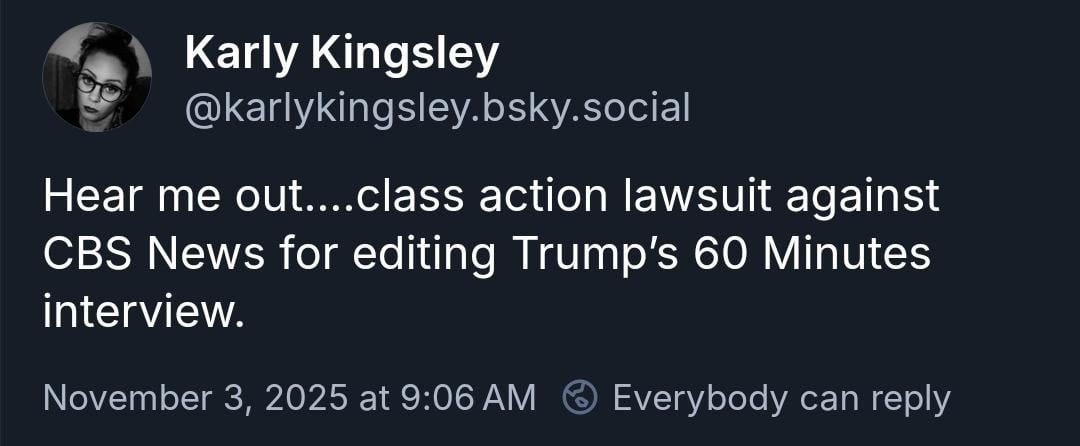The image size is (1080, 446).
Task: Click the November 3, 2025 post date
Action: (194, 398)
